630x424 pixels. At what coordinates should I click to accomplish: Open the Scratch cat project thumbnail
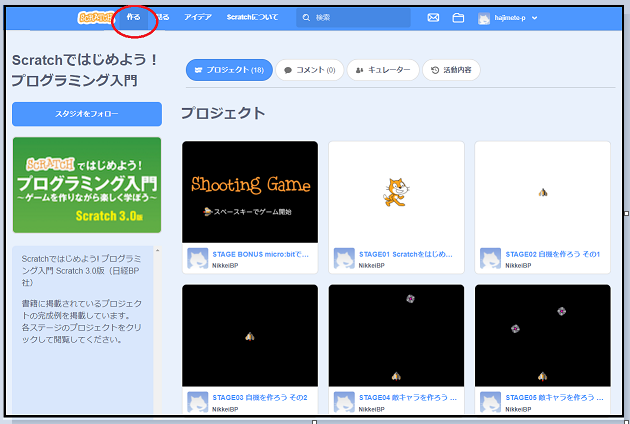pyautogui.click(x=396, y=192)
